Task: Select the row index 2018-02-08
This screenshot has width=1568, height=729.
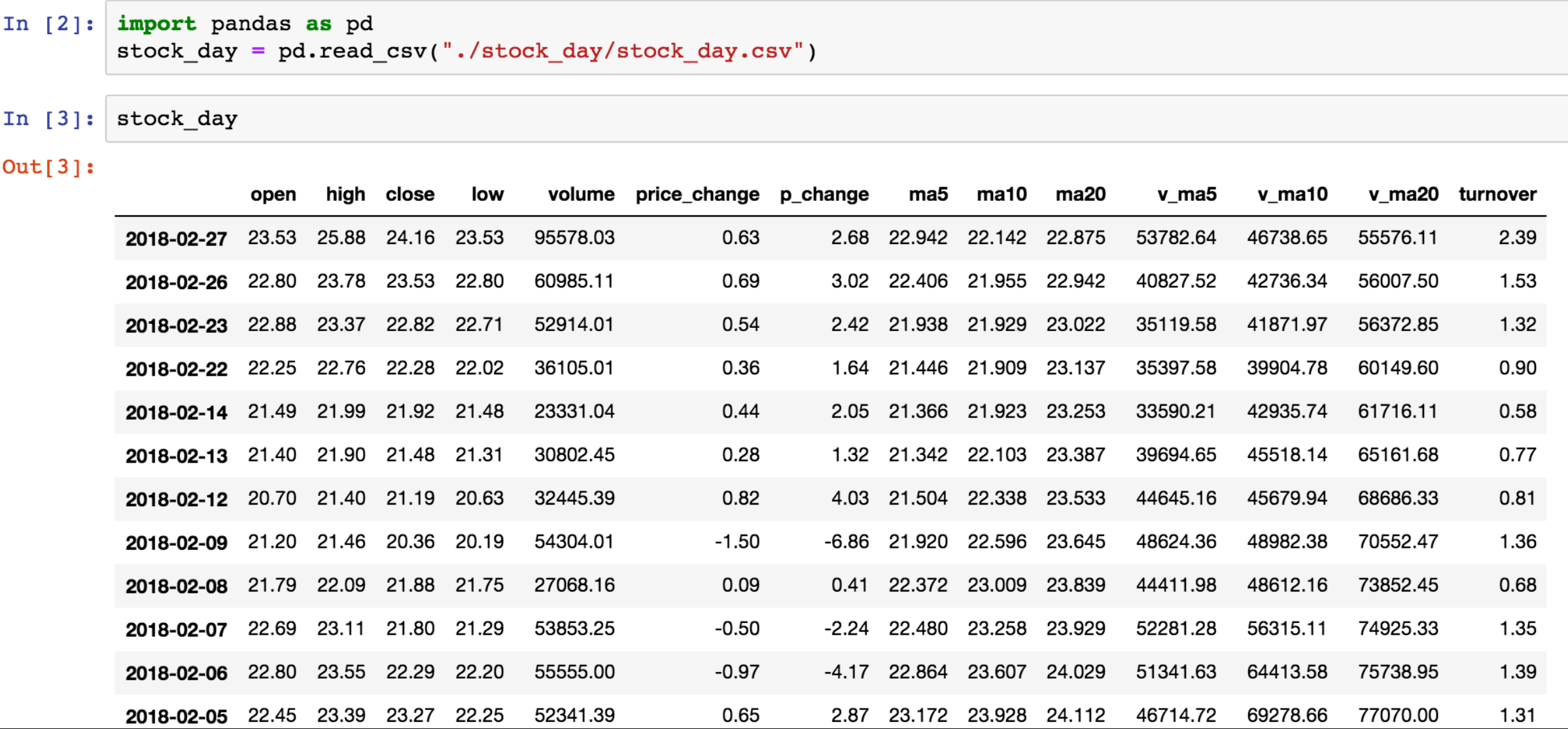Action: pyautogui.click(x=177, y=586)
